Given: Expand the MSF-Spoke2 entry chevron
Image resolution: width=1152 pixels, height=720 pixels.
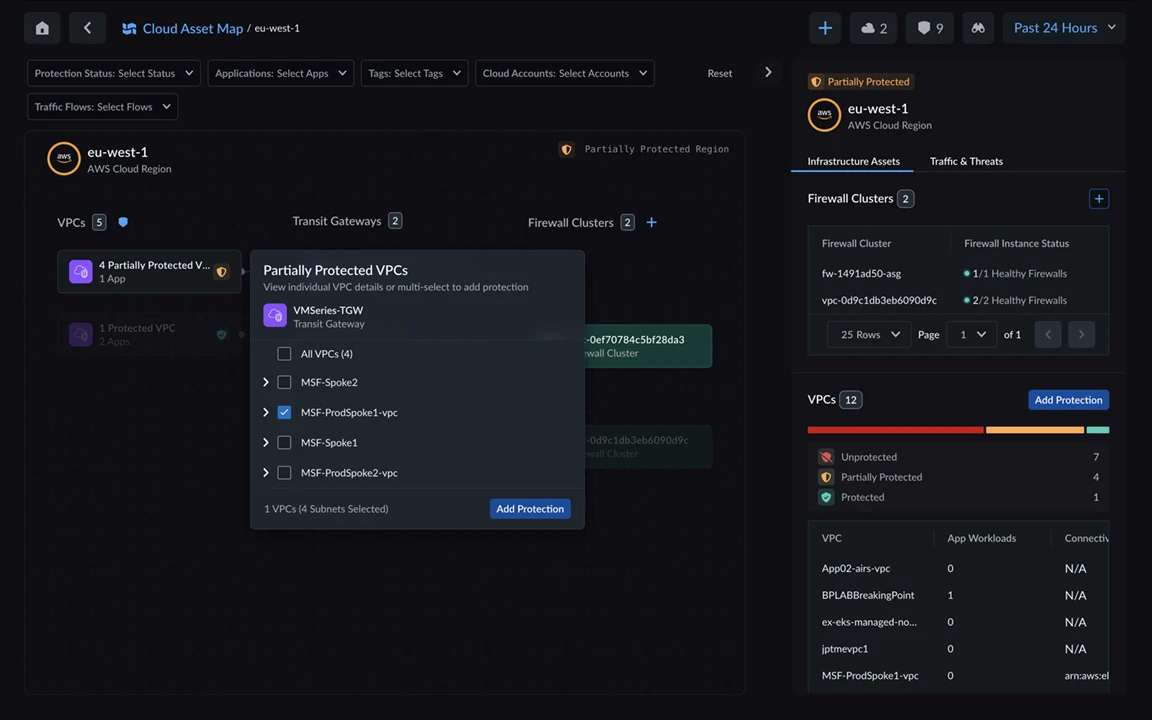Looking at the screenshot, I should [x=265, y=381].
